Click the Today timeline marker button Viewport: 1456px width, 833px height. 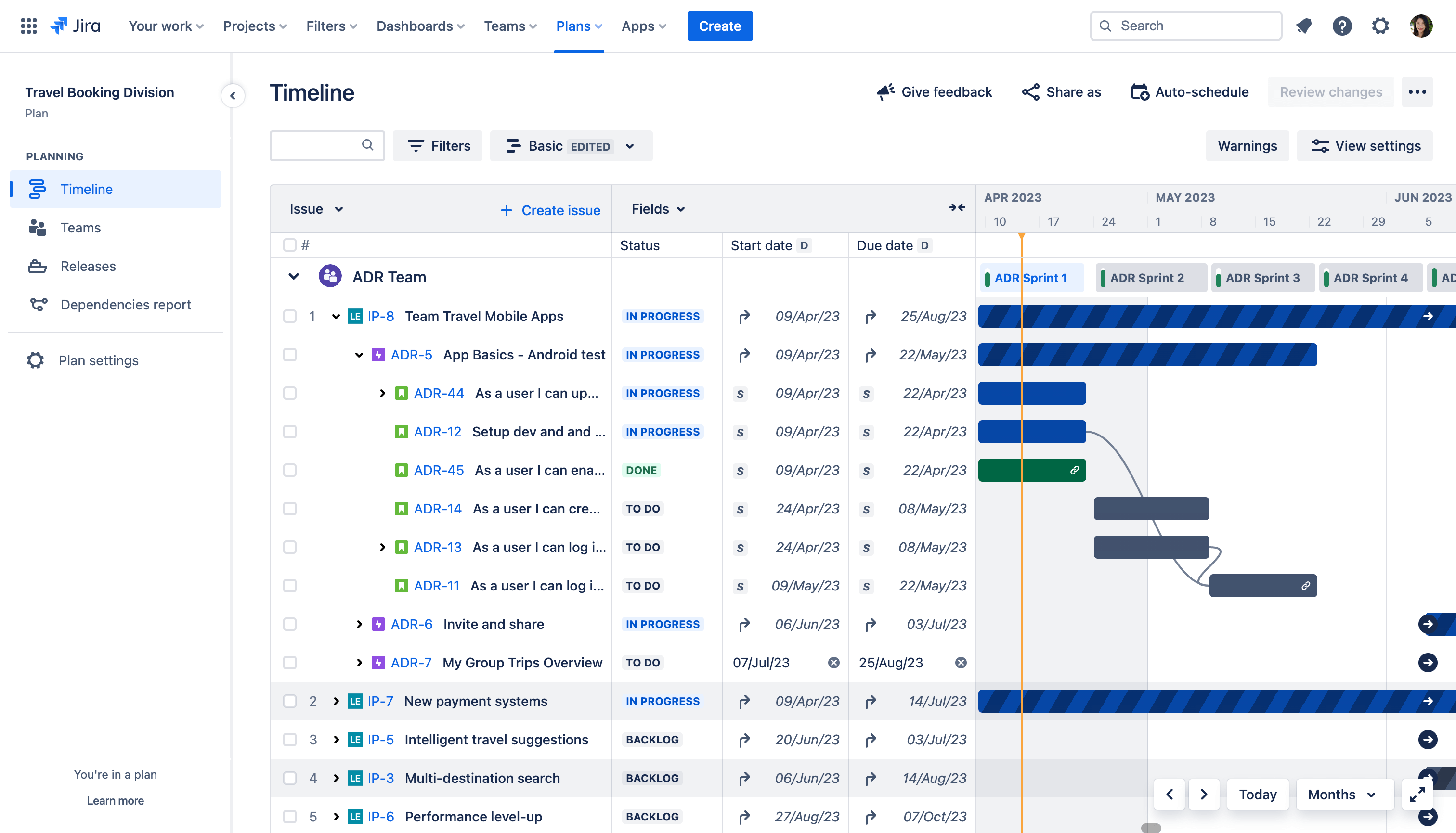(1258, 794)
